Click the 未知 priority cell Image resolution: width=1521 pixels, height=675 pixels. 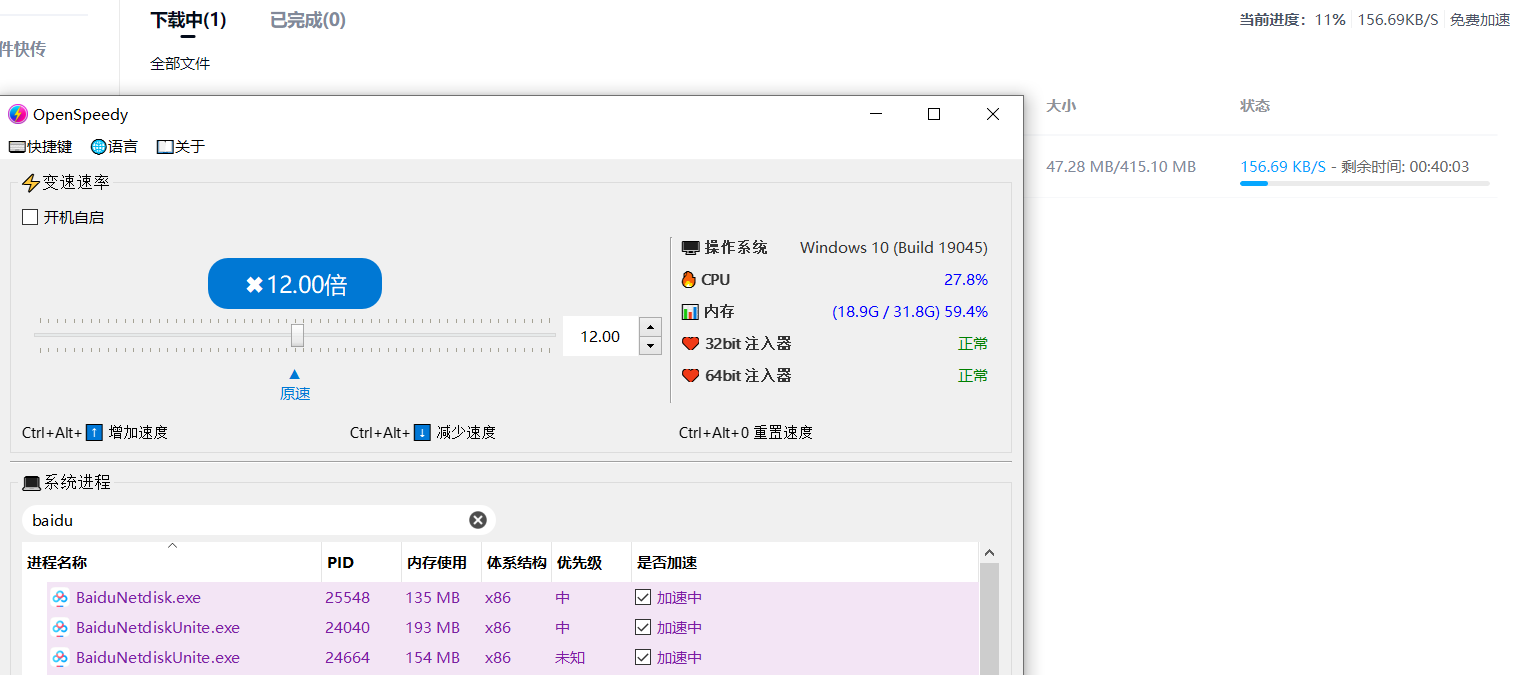[x=570, y=658]
